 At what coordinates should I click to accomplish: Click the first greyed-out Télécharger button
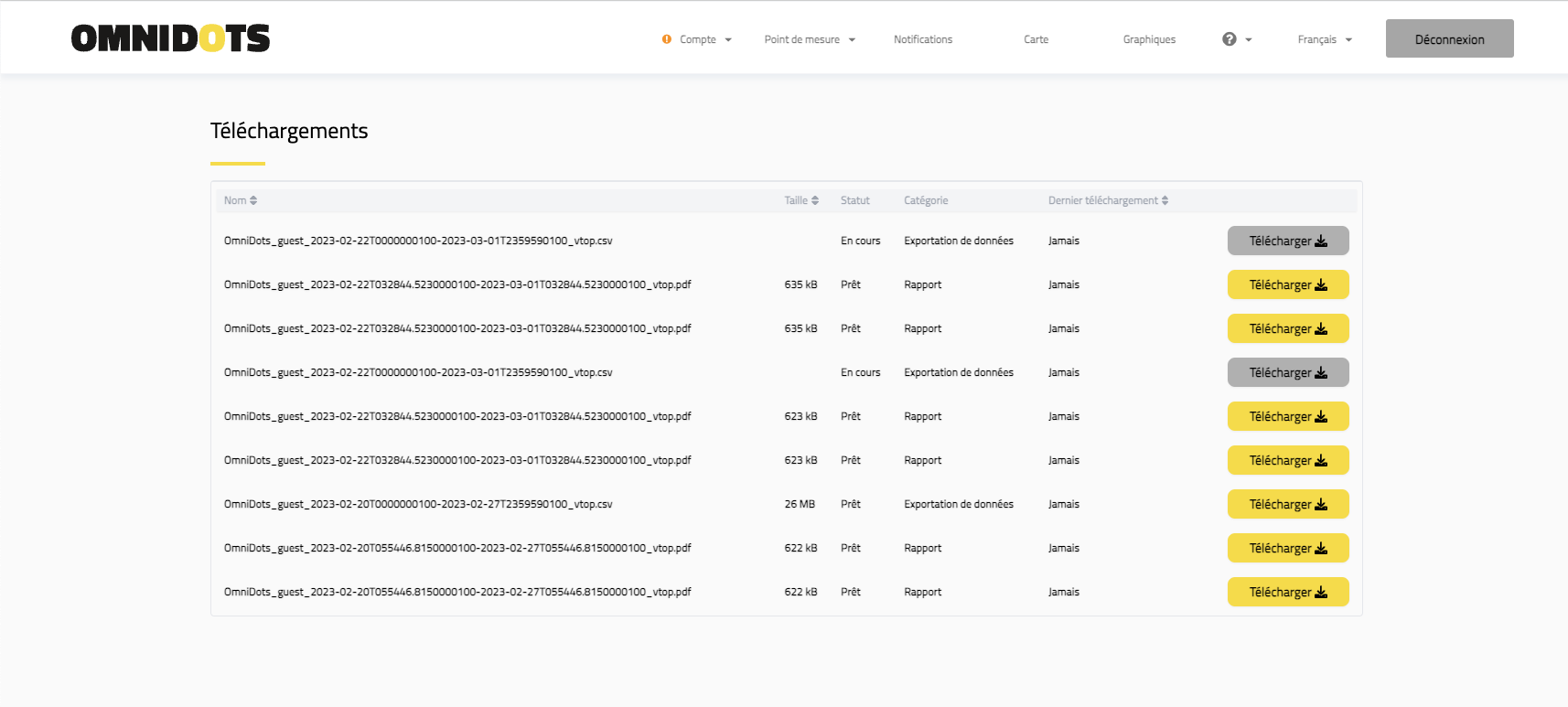coord(1287,241)
